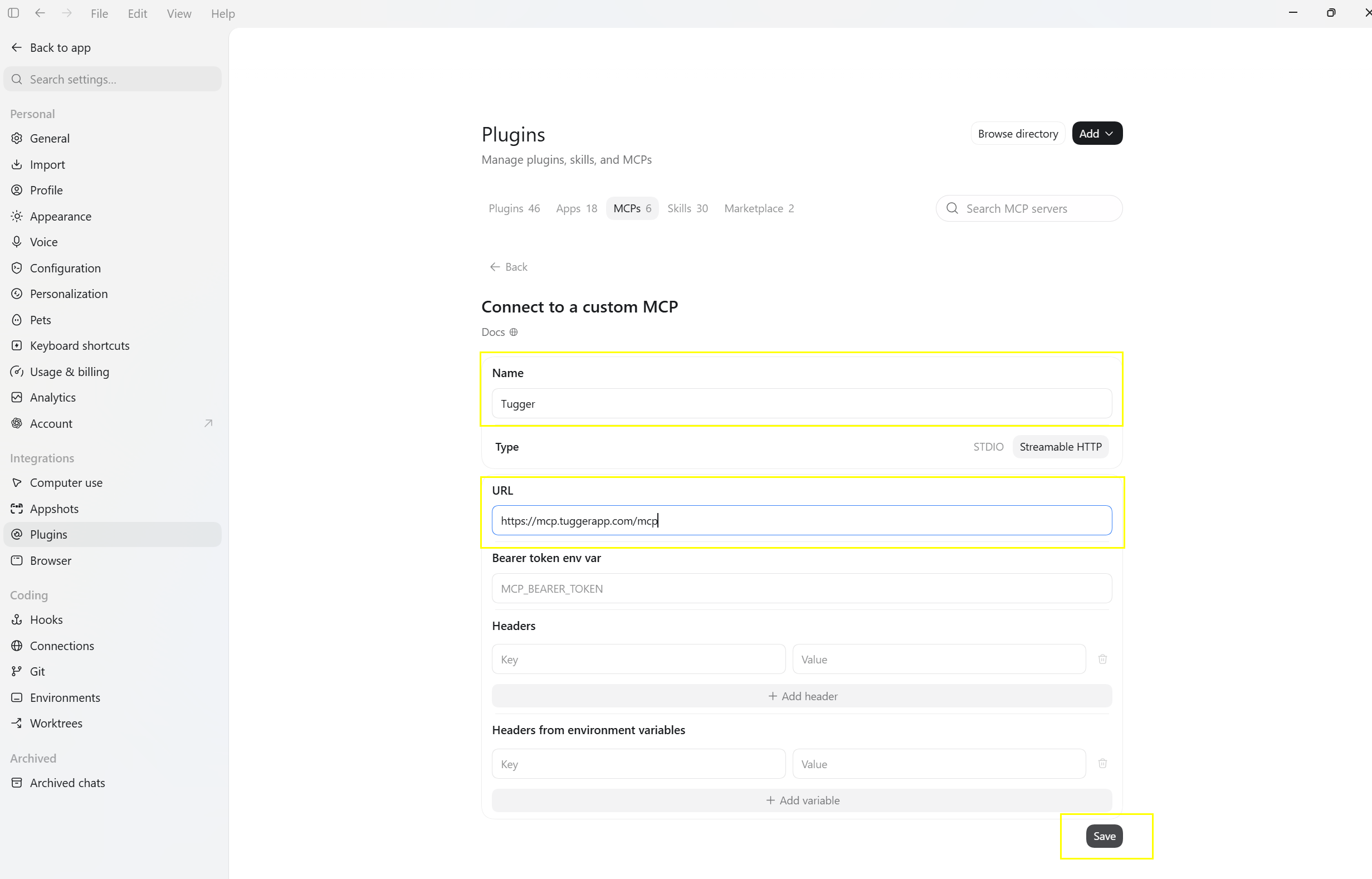
Task: Expand the Add dropdown button
Action: pos(1097,134)
